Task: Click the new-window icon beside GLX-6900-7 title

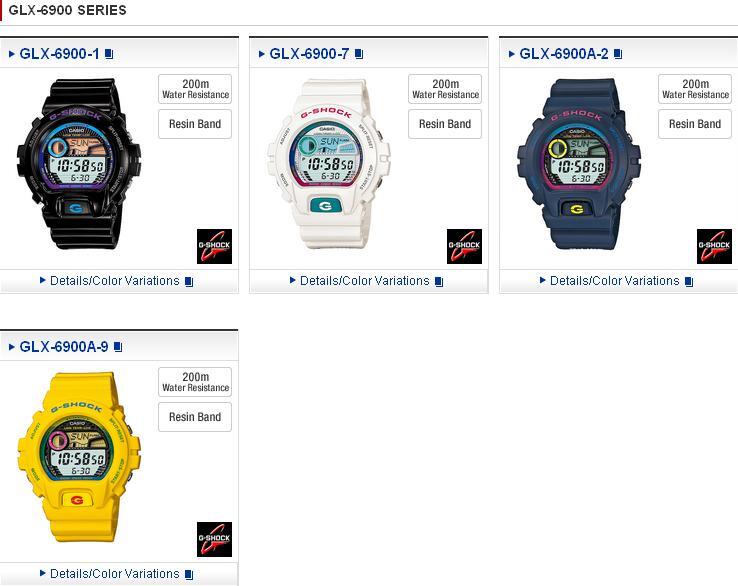Action: [x=359, y=54]
